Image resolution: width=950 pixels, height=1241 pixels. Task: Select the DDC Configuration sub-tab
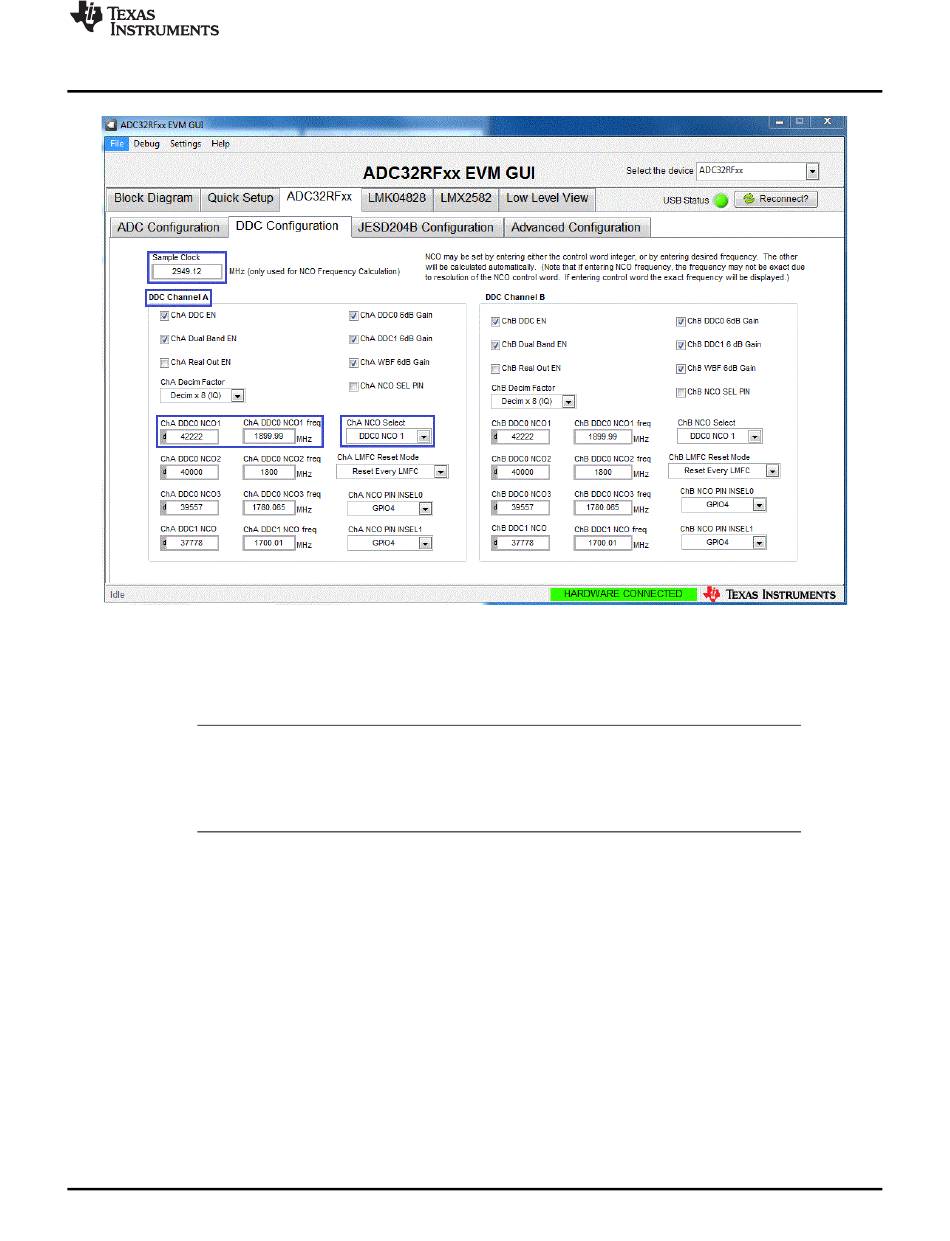(x=288, y=226)
